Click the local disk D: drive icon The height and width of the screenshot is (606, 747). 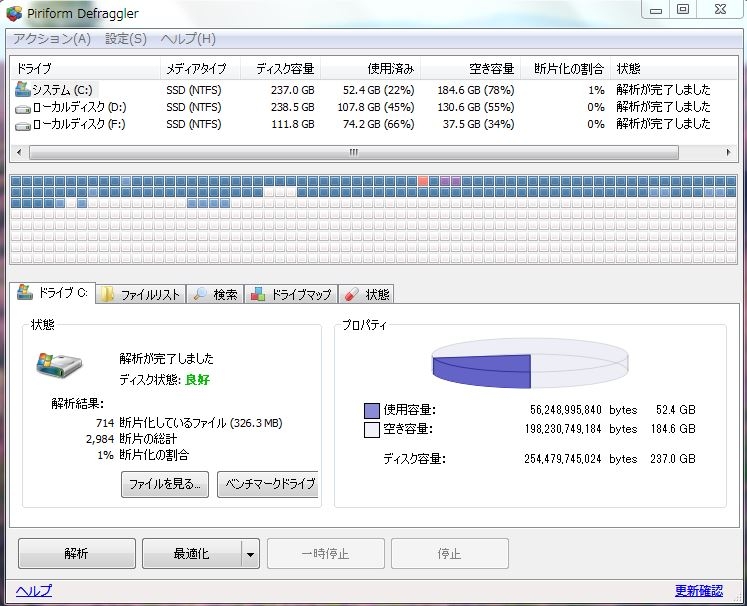pos(22,109)
